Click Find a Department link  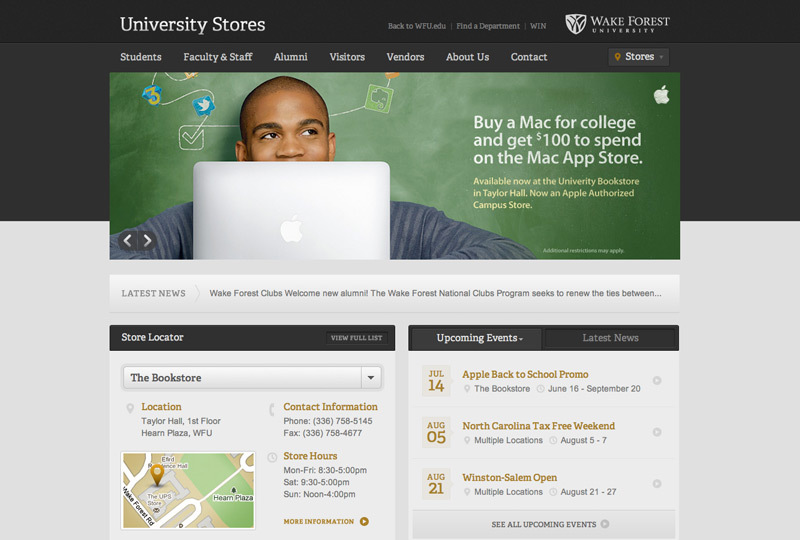click(488, 26)
